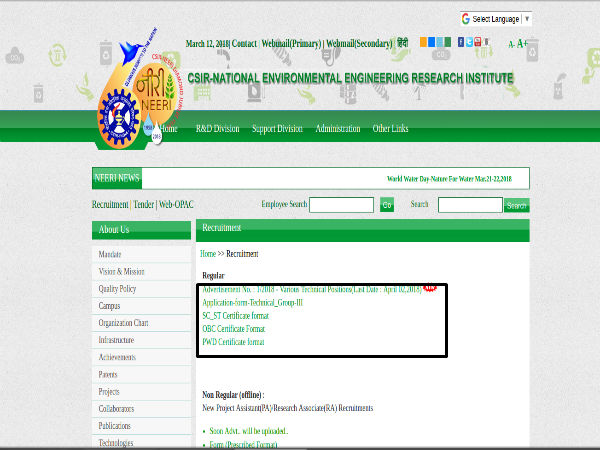Open SC_ST Certificate format link
This screenshot has width=600, height=450.
[235, 316]
